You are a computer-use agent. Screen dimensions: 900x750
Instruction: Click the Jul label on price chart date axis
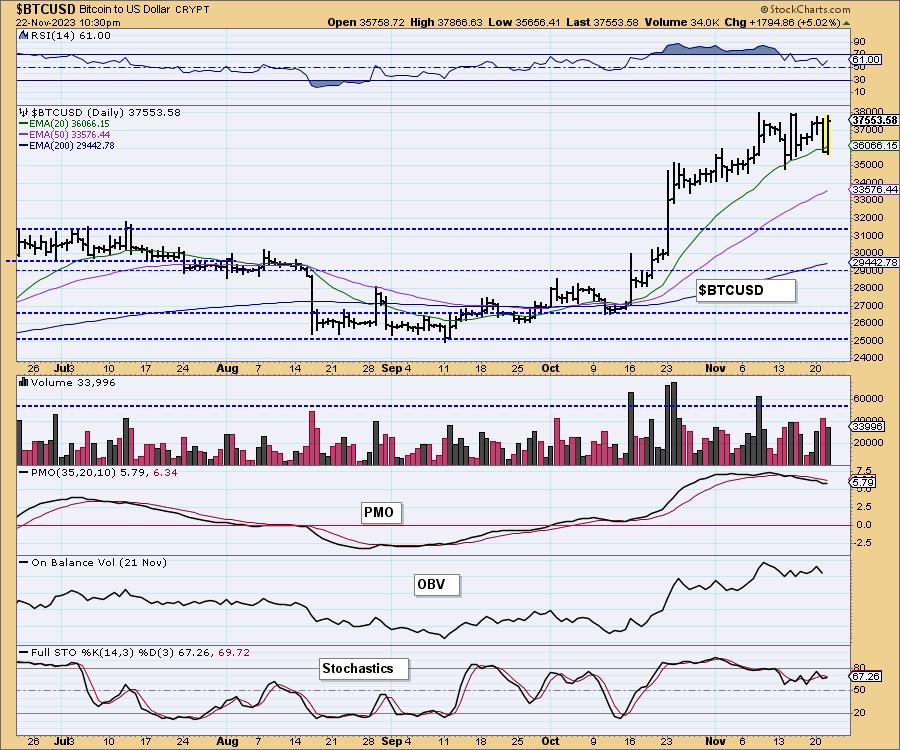coord(62,368)
